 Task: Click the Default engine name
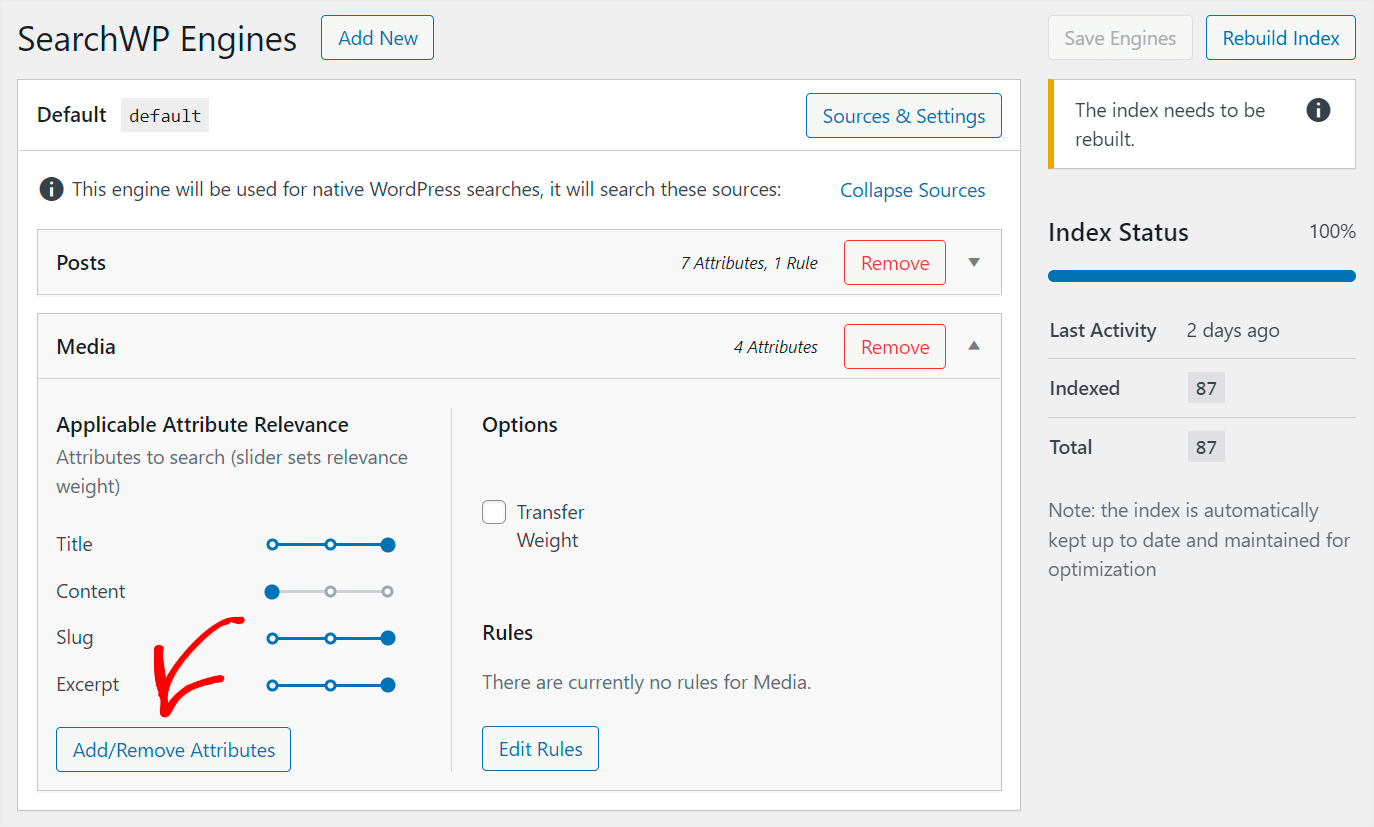pos(71,115)
